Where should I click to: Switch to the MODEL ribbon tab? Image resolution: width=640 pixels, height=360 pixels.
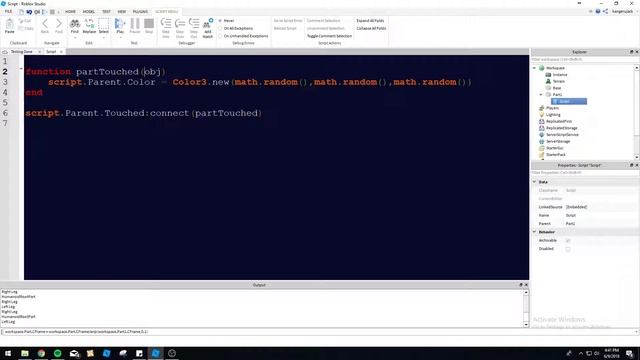click(x=89, y=11)
